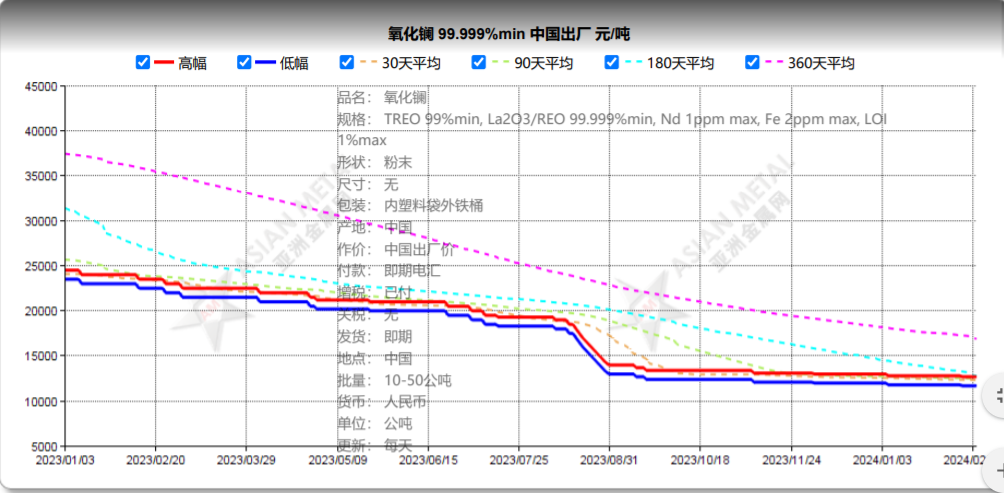
Task: Click the 2024/01/03 date label on x-axis
Action: click(x=882, y=460)
